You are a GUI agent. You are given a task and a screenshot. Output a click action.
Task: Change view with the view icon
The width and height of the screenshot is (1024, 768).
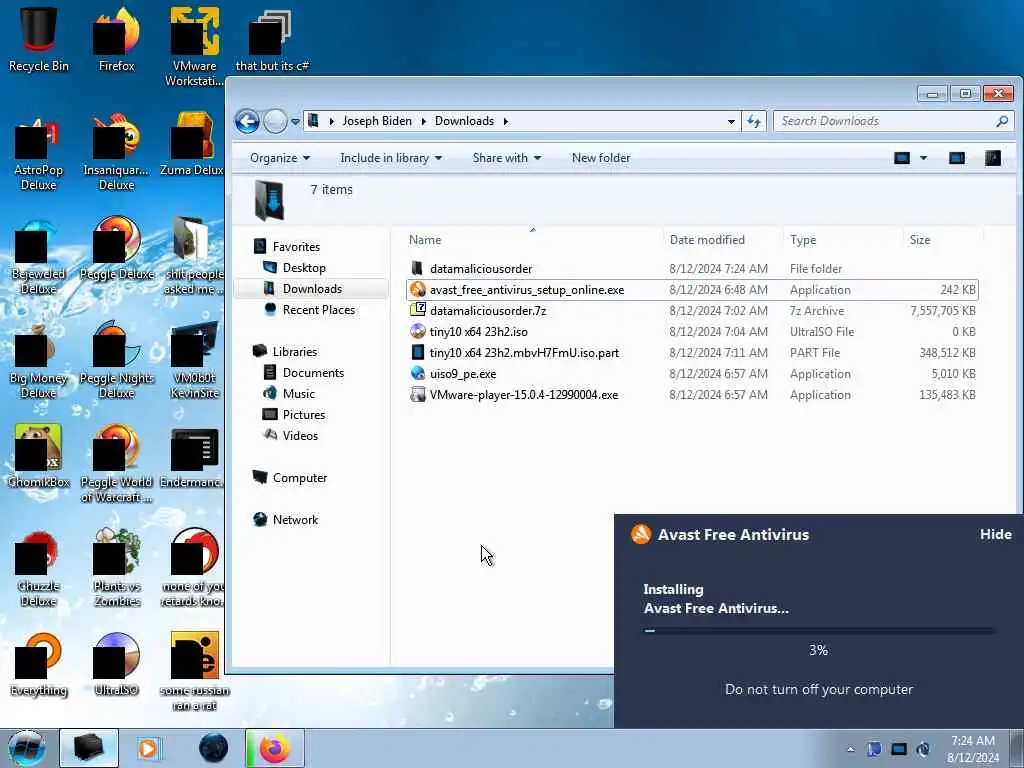point(902,158)
